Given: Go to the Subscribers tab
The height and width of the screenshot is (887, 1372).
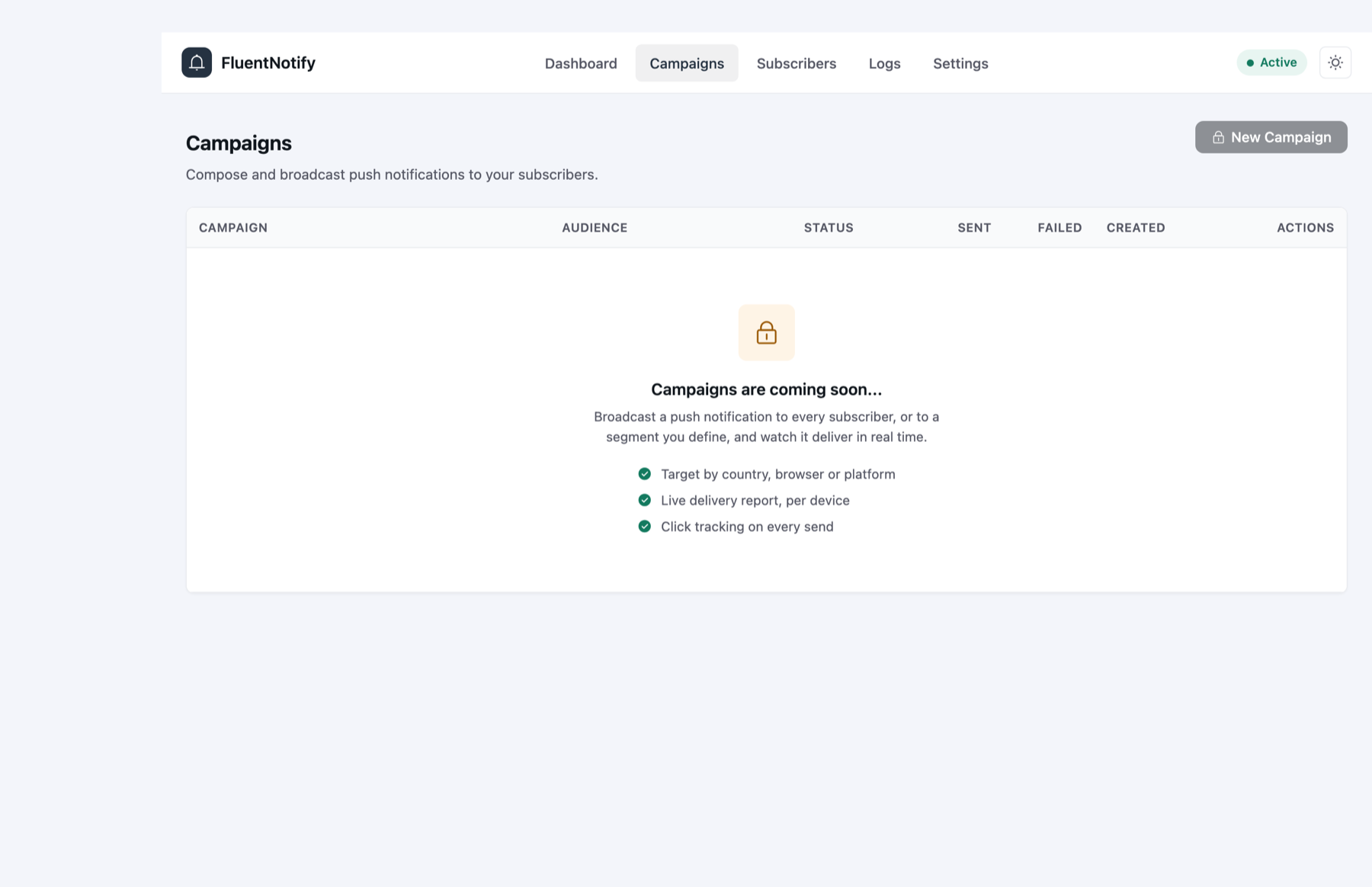Looking at the screenshot, I should (x=796, y=63).
